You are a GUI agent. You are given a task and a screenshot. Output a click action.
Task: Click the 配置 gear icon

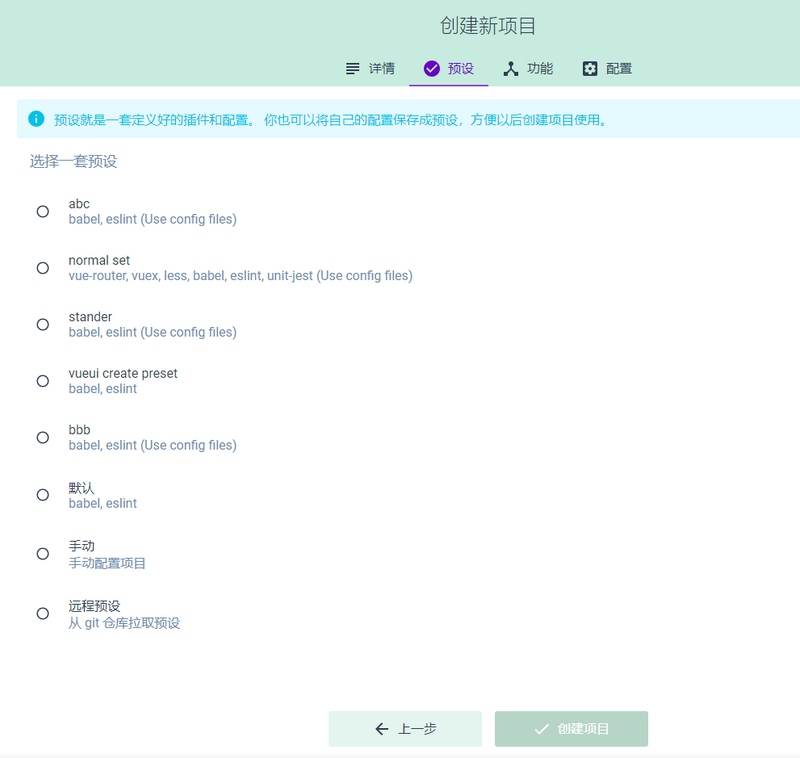[x=590, y=68]
